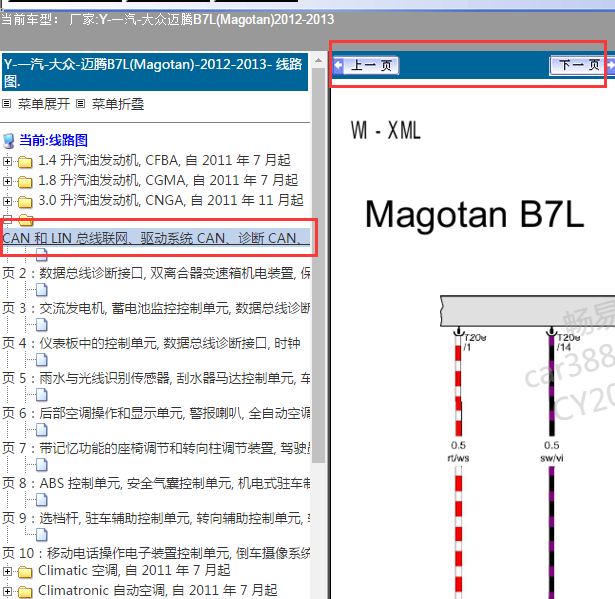615x599 pixels.
Task: Click the folder icon of 1.4 升汽油发动机
Action: coord(25,162)
